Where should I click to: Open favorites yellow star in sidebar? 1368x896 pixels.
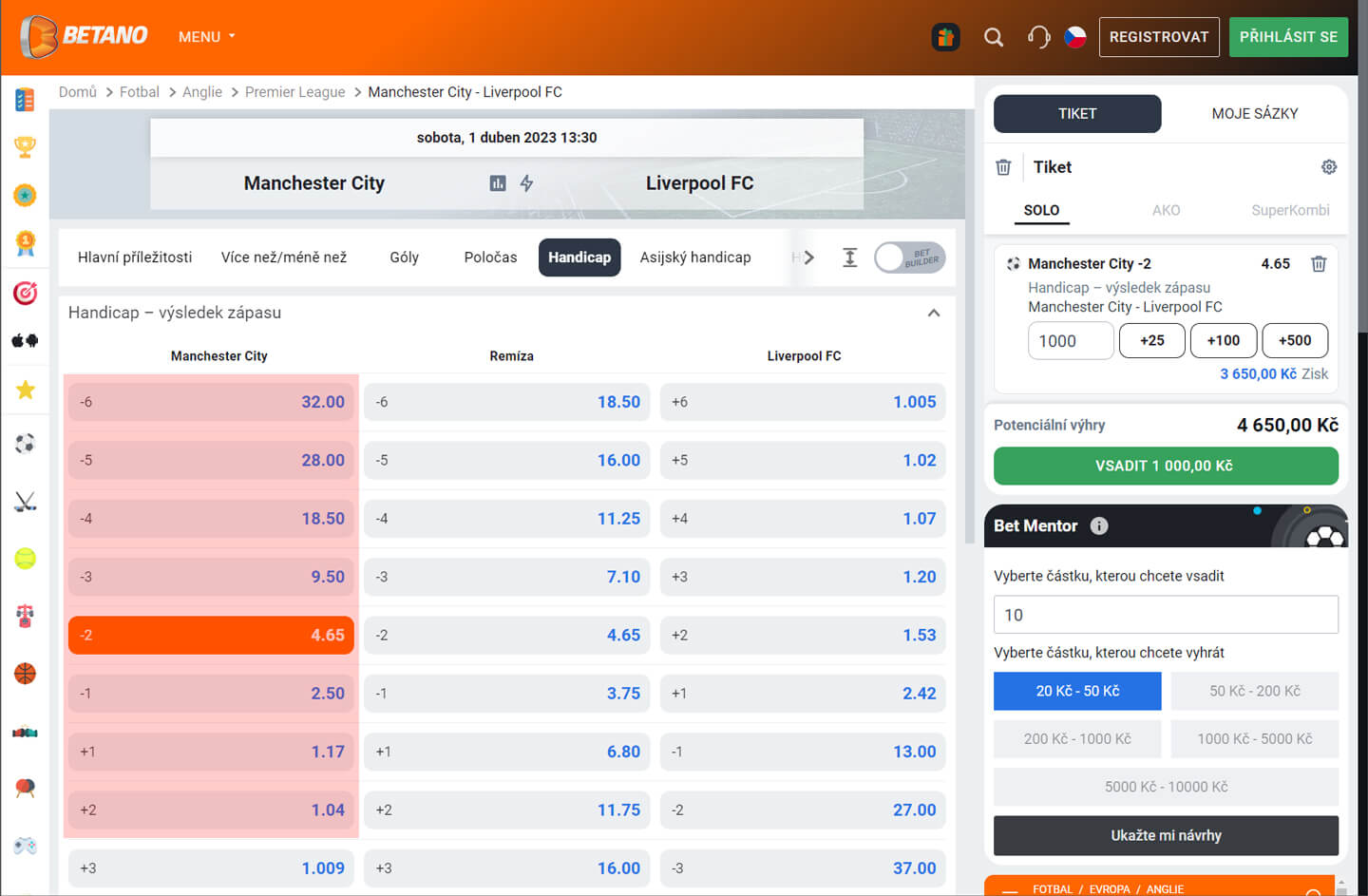(x=25, y=390)
